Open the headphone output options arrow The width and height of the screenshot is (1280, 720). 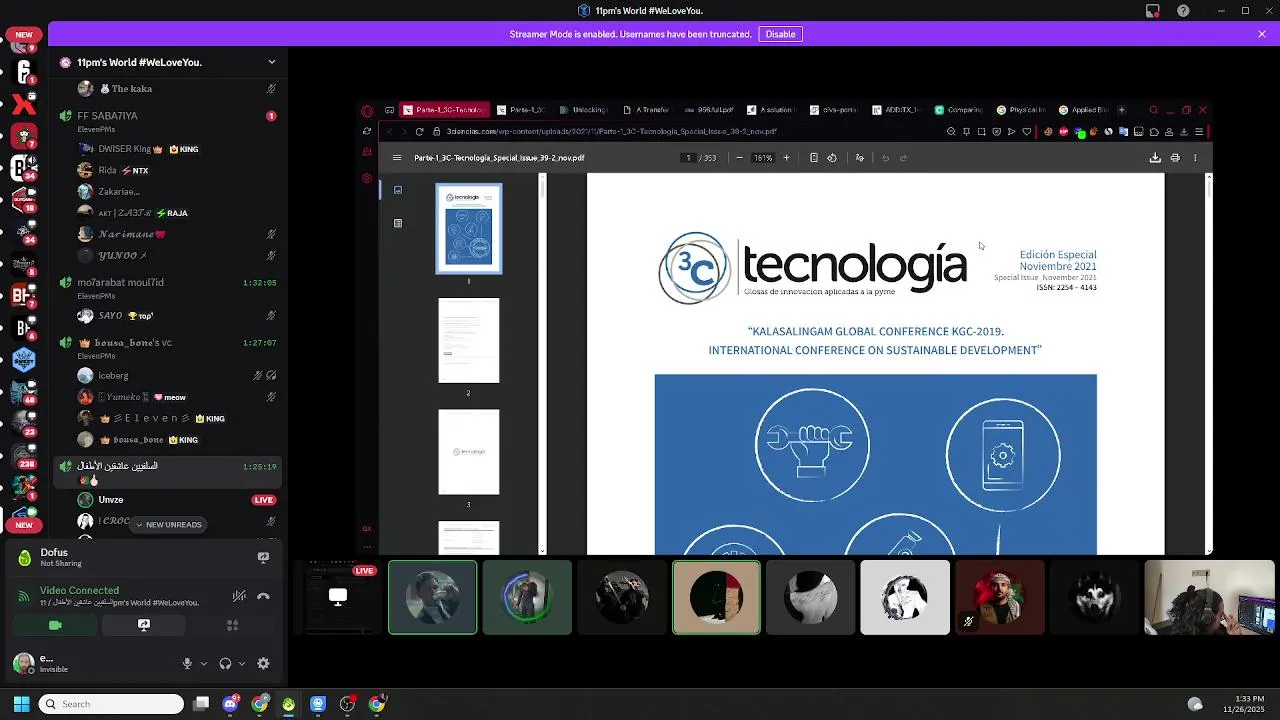242,663
